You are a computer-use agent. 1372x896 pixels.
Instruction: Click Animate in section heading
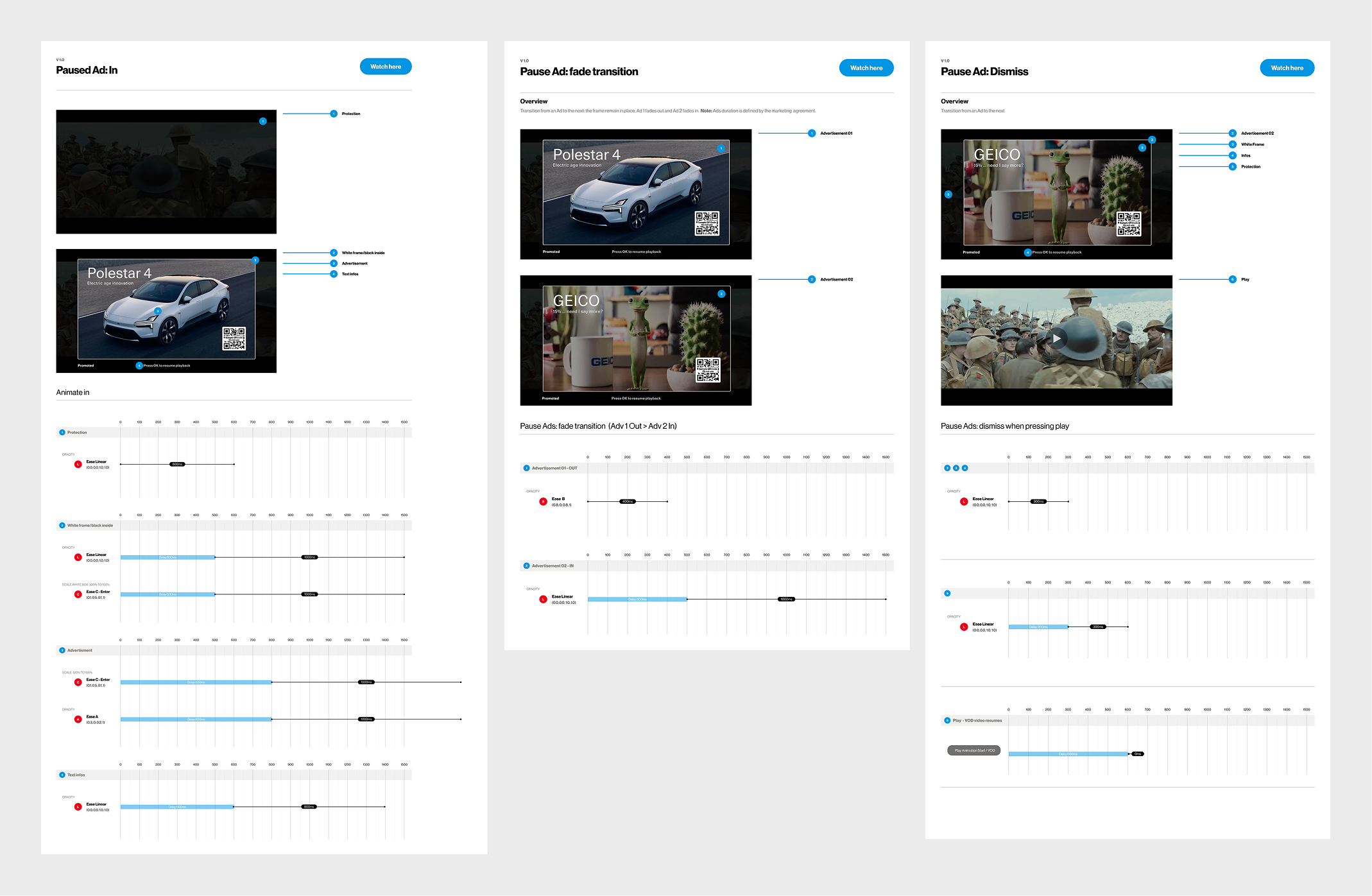pos(73,392)
